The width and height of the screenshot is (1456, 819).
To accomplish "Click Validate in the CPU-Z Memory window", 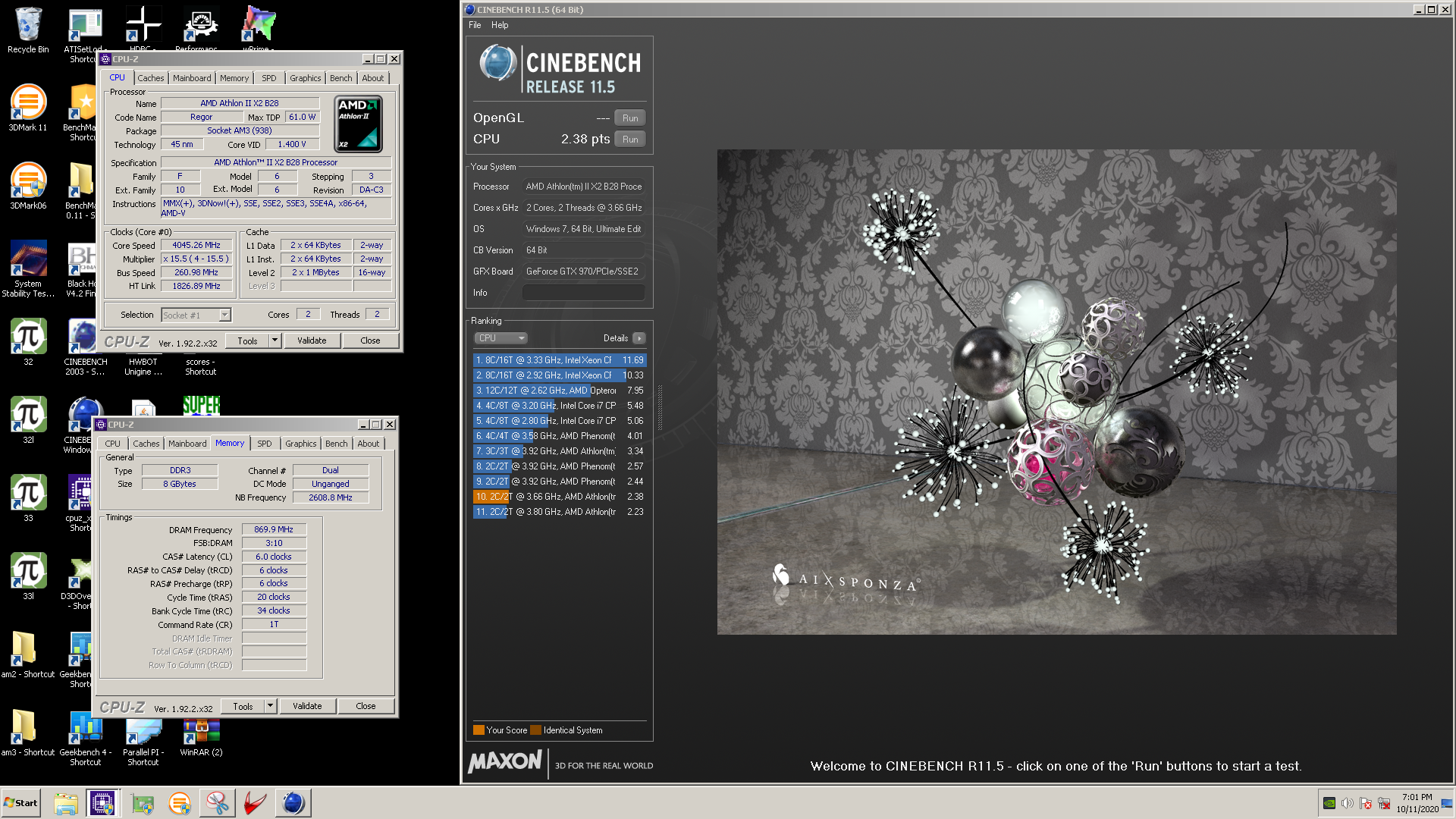I will tap(307, 706).
